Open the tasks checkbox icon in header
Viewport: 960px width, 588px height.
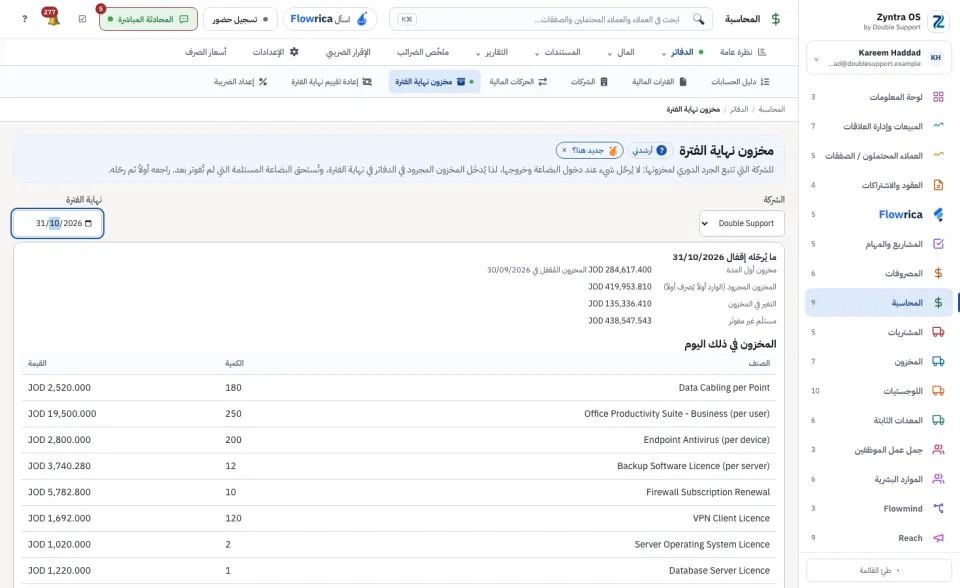[83, 19]
